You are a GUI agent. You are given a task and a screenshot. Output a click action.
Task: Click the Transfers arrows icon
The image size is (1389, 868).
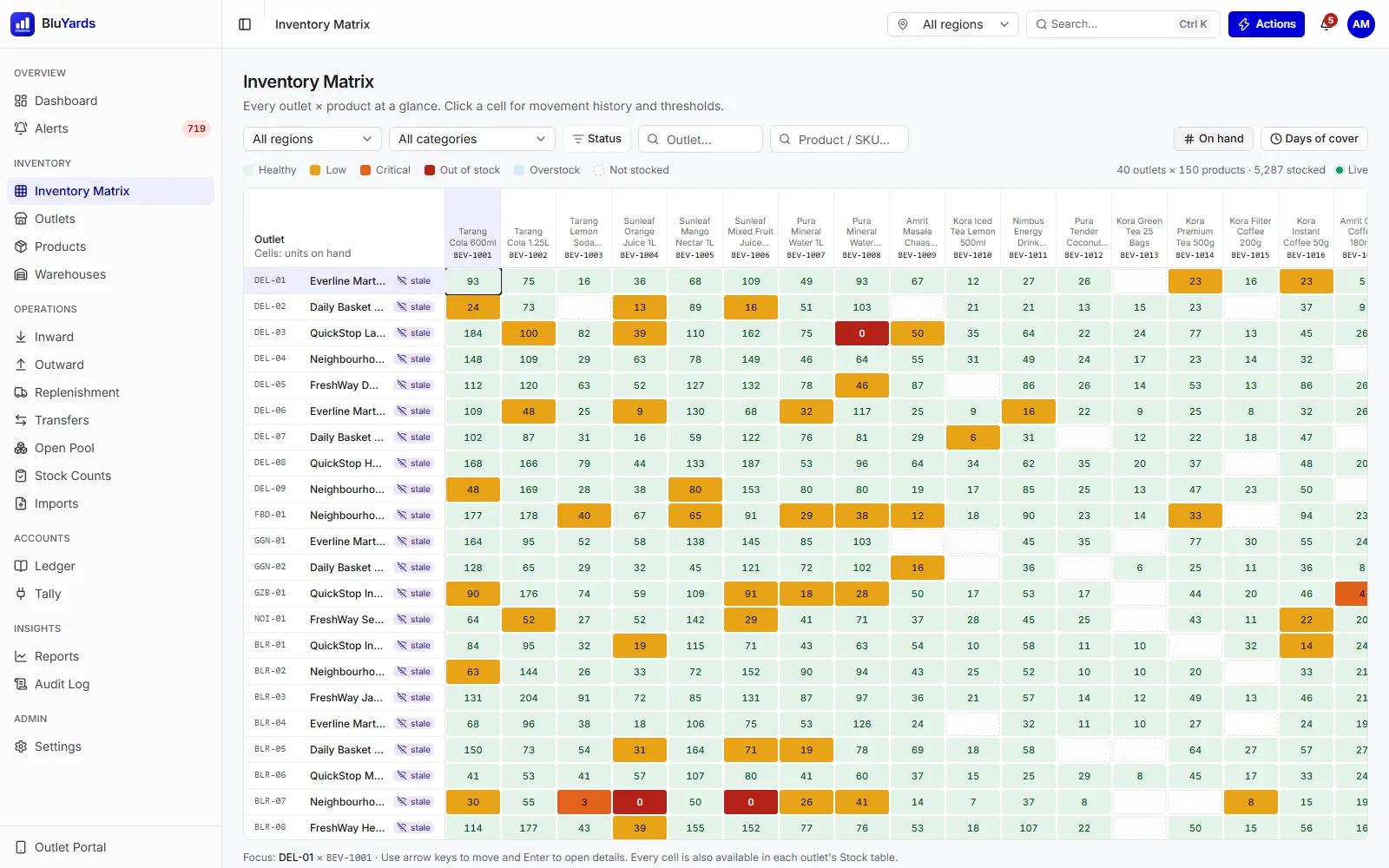(21, 420)
